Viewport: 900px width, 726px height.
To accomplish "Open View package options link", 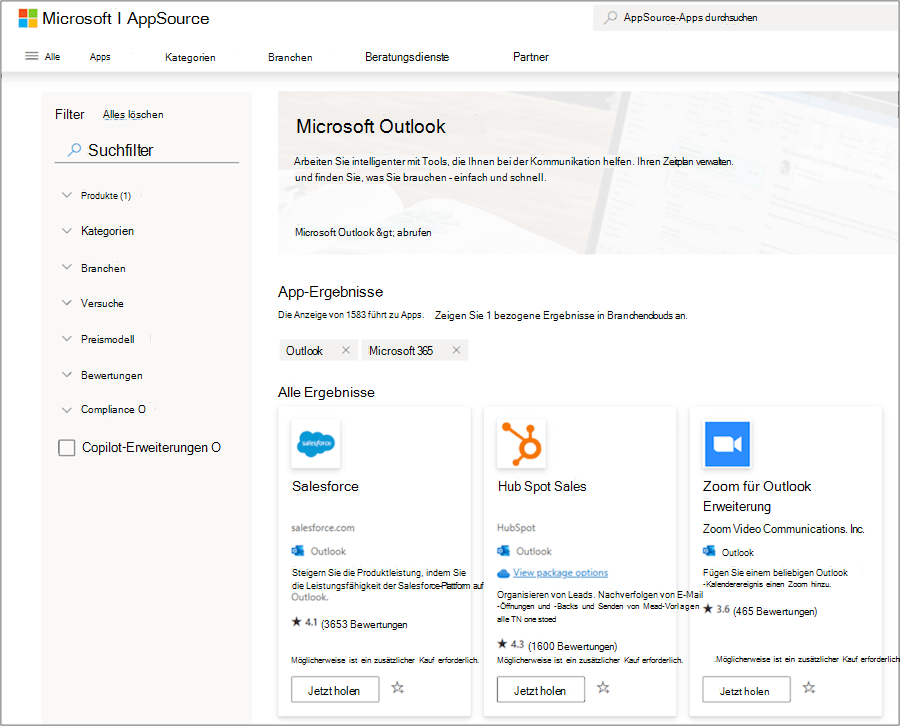I will click(560, 573).
